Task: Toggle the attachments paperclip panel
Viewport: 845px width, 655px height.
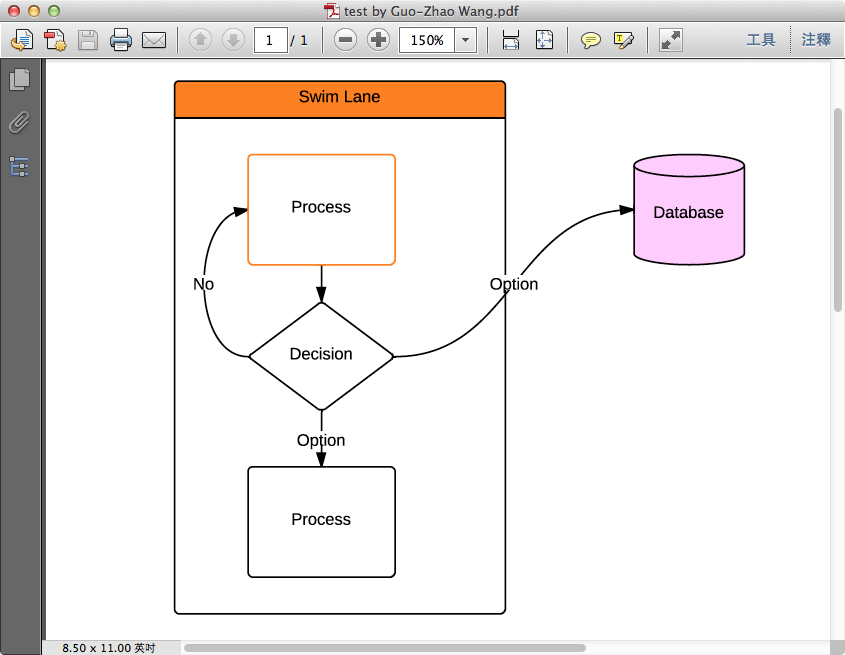Action: (x=19, y=123)
